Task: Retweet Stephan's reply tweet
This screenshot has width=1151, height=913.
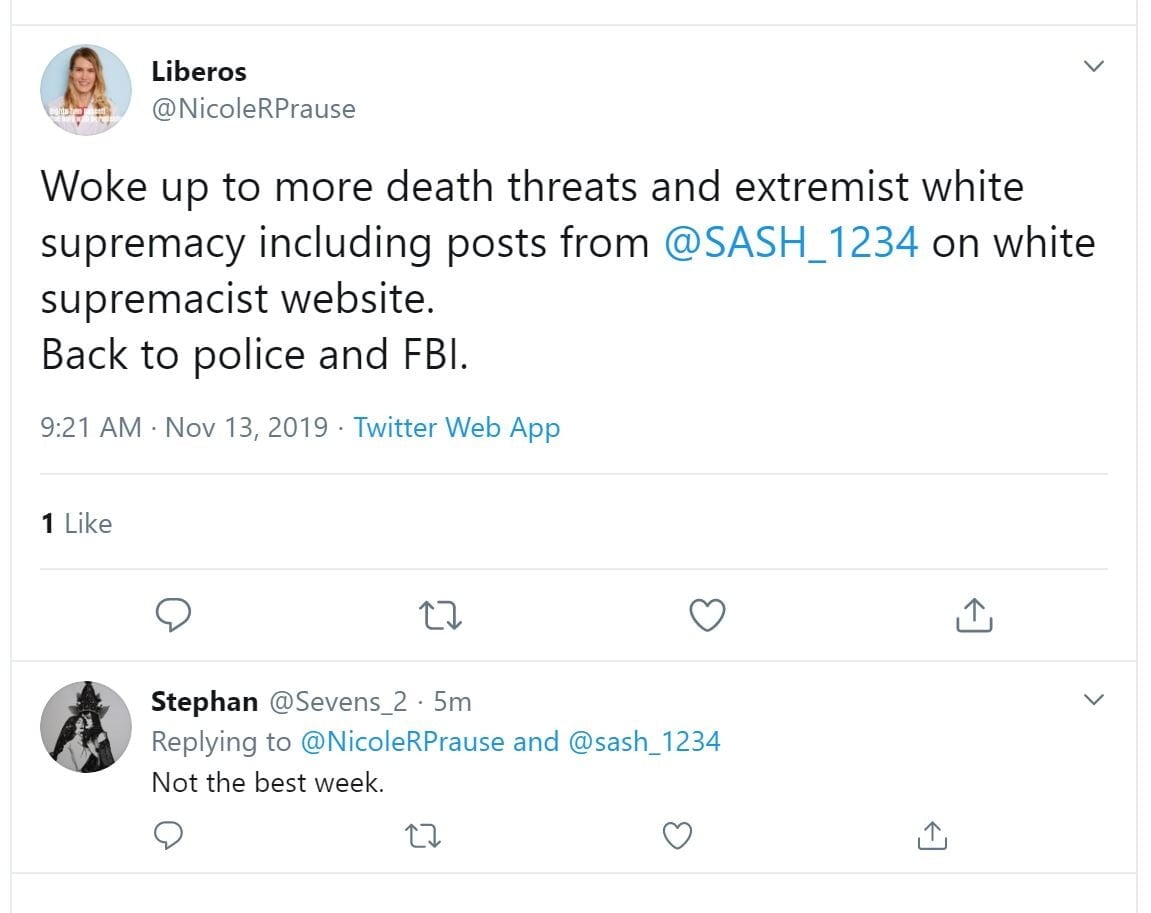Action: pyautogui.click(x=425, y=834)
